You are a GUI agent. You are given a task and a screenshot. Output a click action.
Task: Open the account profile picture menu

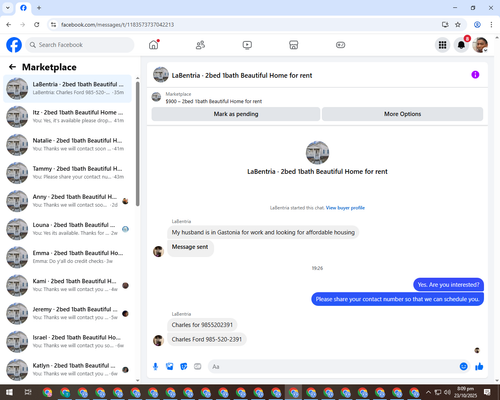click(x=480, y=45)
